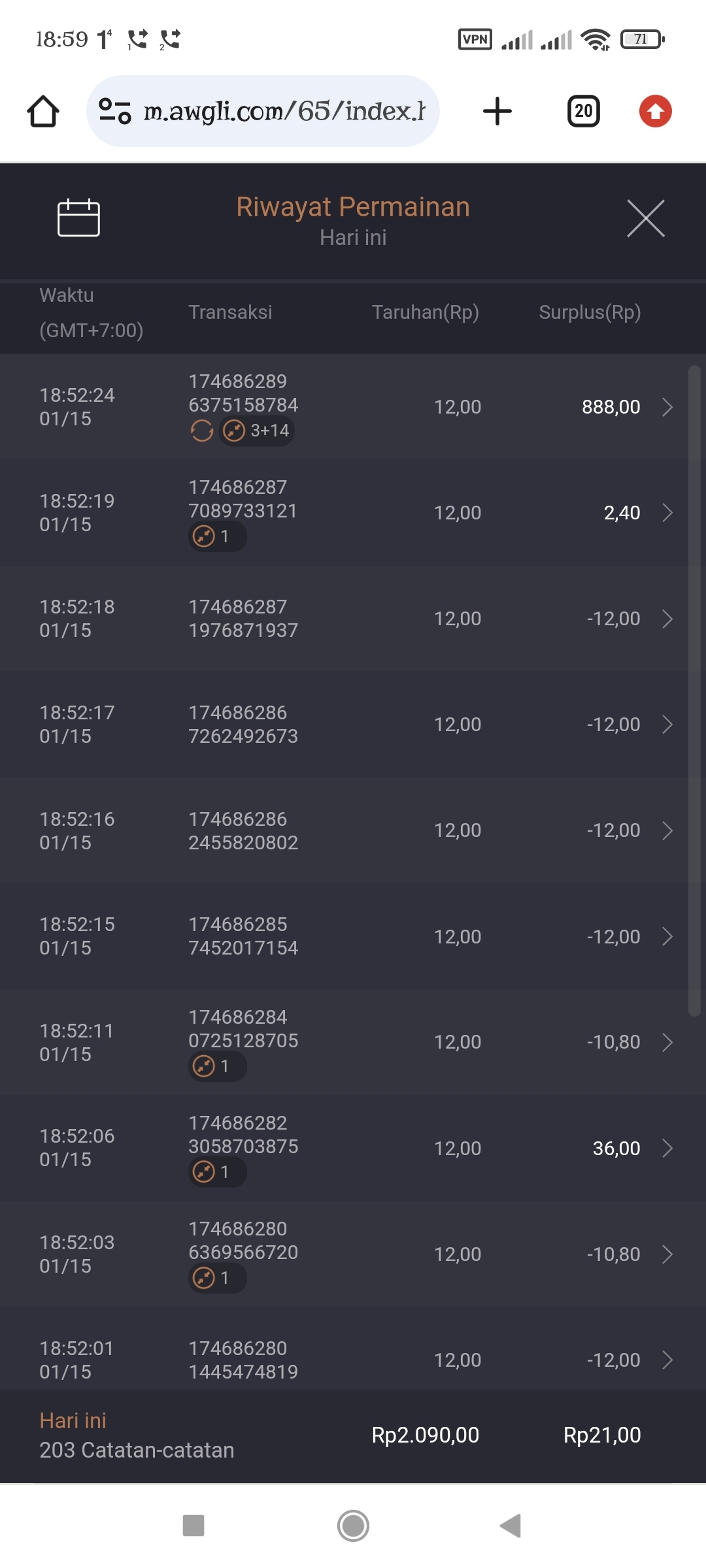Open details chevron for 18:52:11 entry
This screenshot has width=706, height=1568.
pos(667,1042)
